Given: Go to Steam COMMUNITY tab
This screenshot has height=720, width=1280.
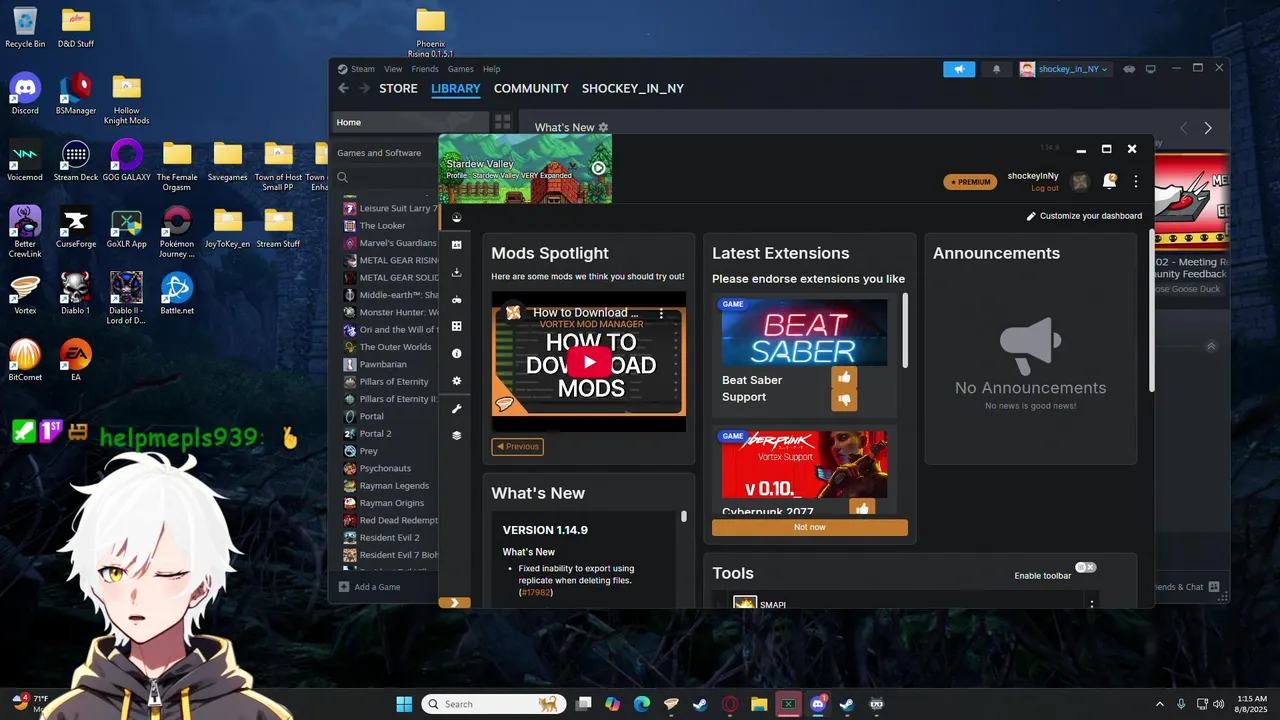Looking at the screenshot, I should tap(531, 89).
